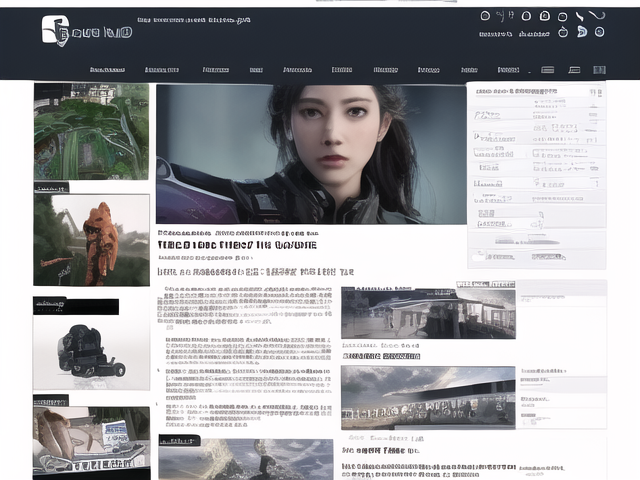This screenshot has width=640, height=480.
Task: Open the aerial green landscape thumbnail
Action: pyautogui.click(x=91, y=131)
